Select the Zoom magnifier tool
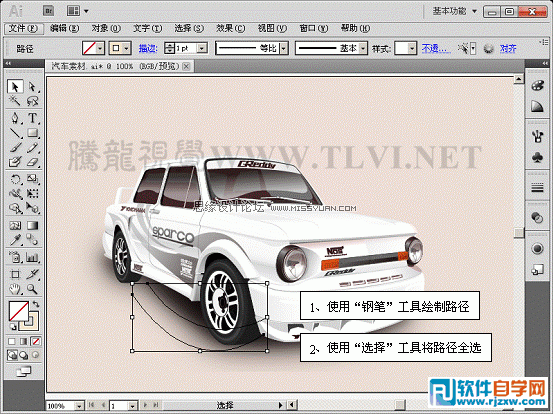 tap(32, 289)
